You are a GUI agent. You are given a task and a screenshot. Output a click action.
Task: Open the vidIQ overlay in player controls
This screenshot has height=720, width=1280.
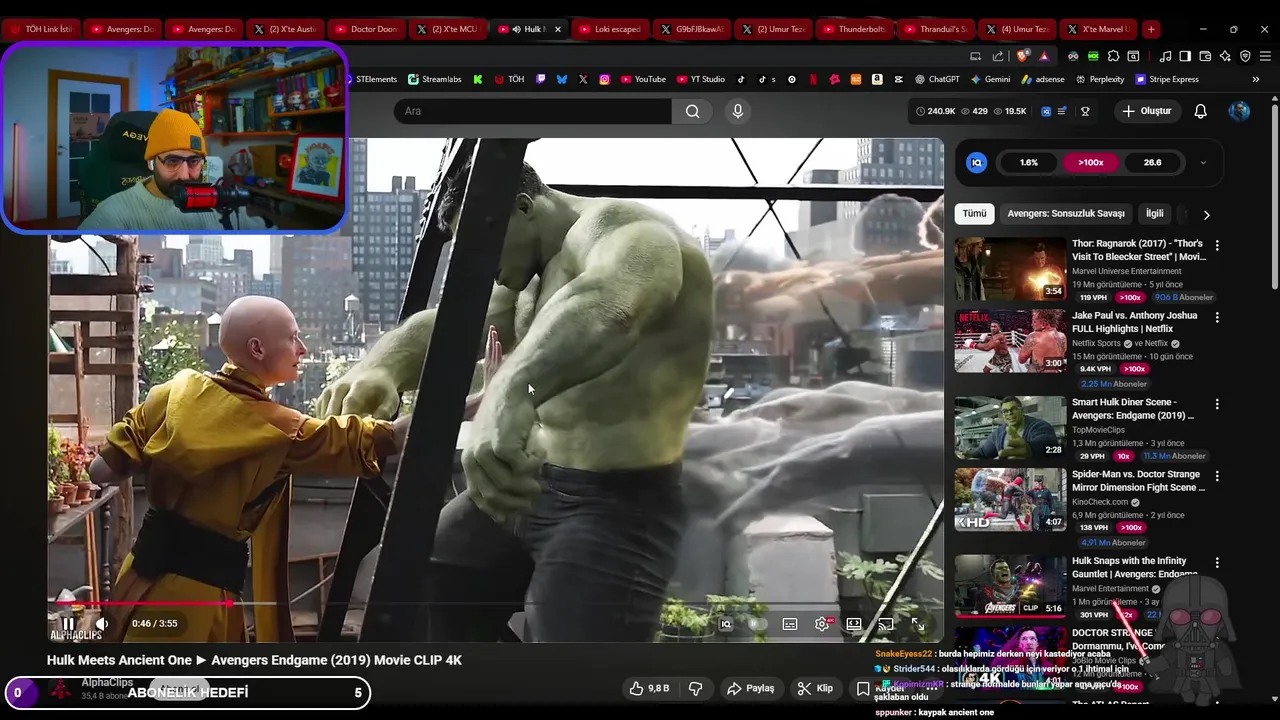coord(726,624)
